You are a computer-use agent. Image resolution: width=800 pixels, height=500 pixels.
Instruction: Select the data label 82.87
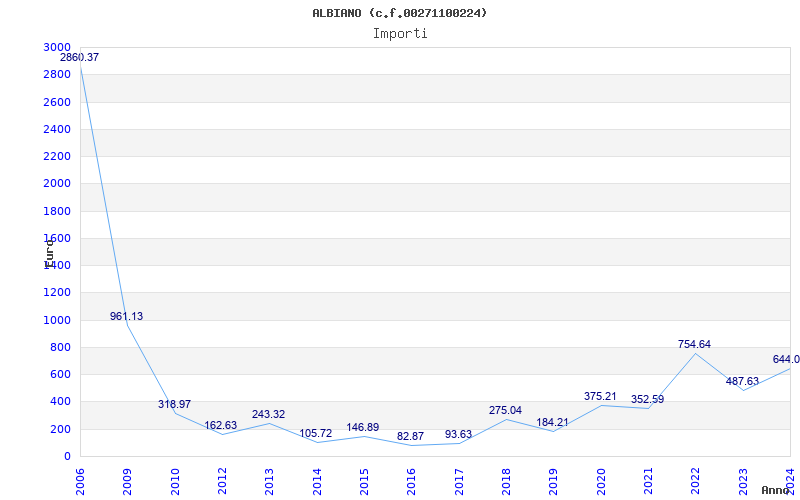[410, 437]
